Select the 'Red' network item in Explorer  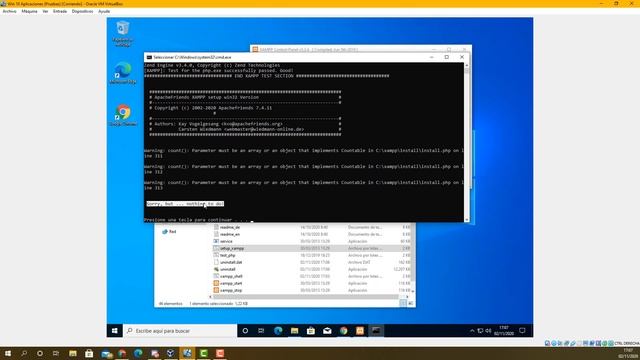click(169, 231)
